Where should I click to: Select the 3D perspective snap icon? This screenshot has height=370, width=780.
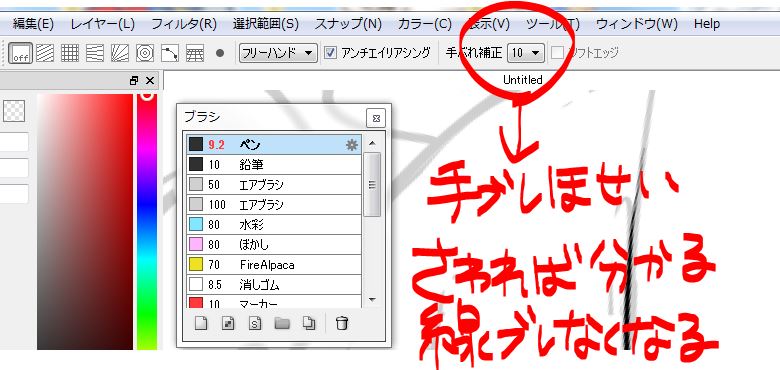click(195, 53)
